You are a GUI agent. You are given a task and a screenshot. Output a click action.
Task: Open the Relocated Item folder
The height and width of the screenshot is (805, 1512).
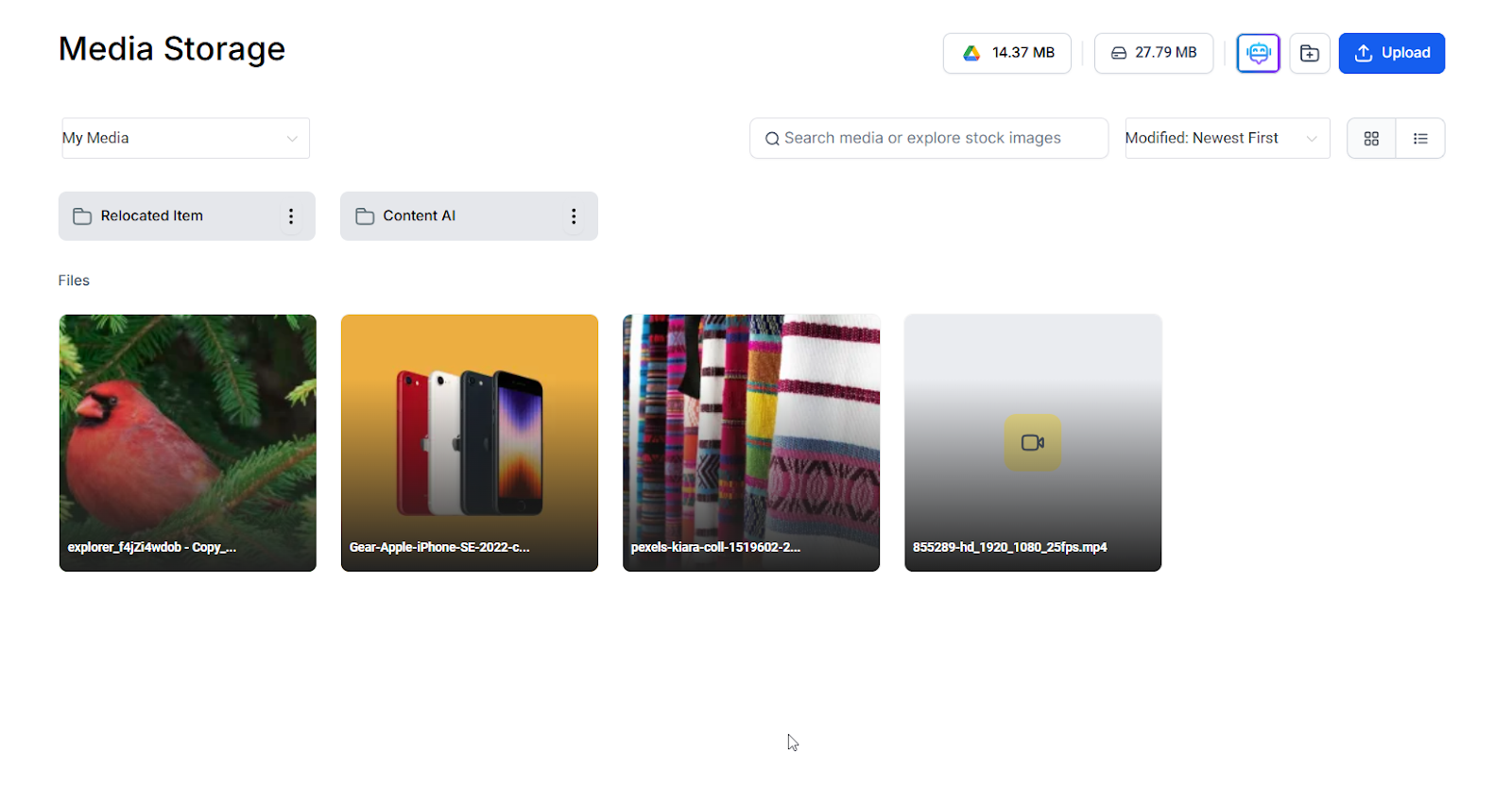[151, 216]
